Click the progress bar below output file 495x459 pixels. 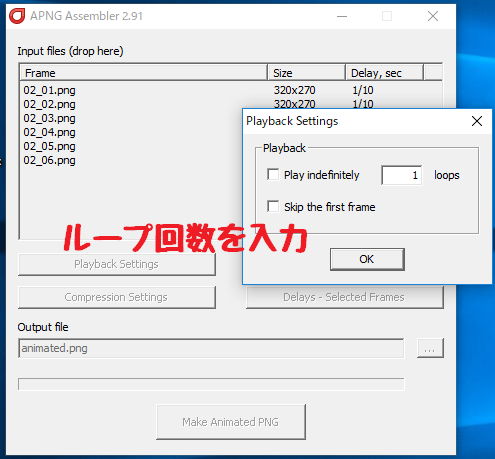(x=211, y=384)
